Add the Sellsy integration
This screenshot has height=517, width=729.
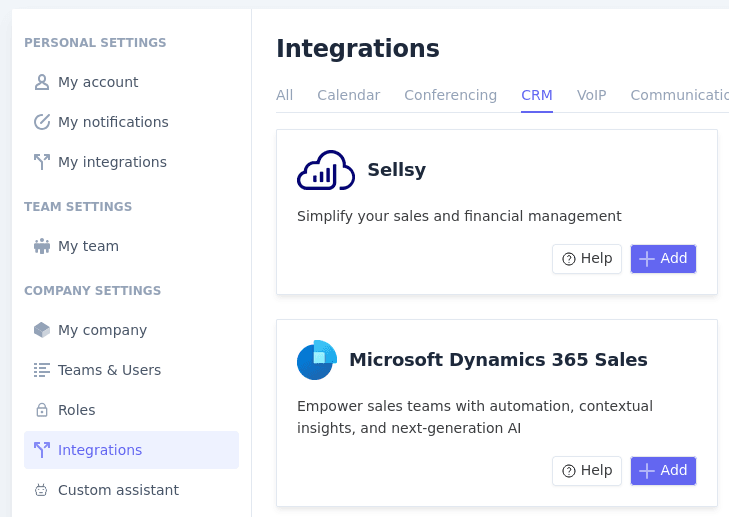(x=663, y=259)
